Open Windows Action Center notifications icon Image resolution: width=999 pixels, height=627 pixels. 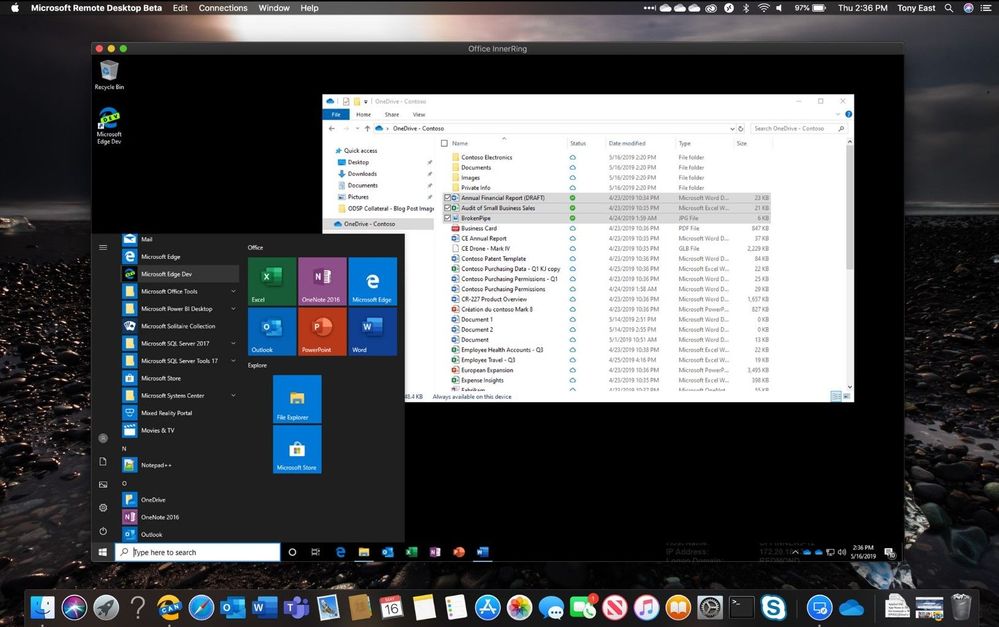coord(890,552)
